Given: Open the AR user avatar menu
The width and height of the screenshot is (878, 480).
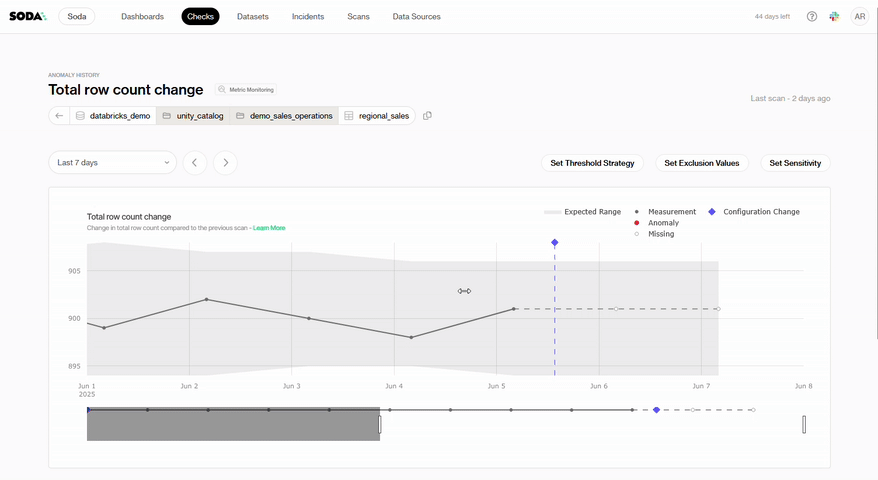Looking at the screenshot, I should 859,17.
